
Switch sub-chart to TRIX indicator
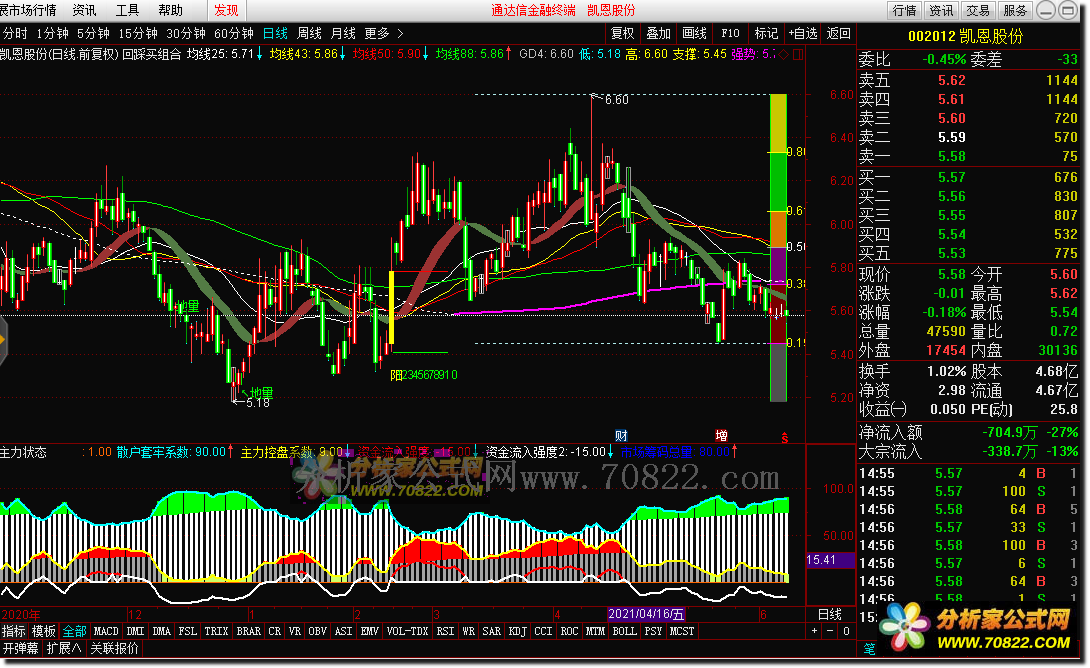[x=216, y=631]
